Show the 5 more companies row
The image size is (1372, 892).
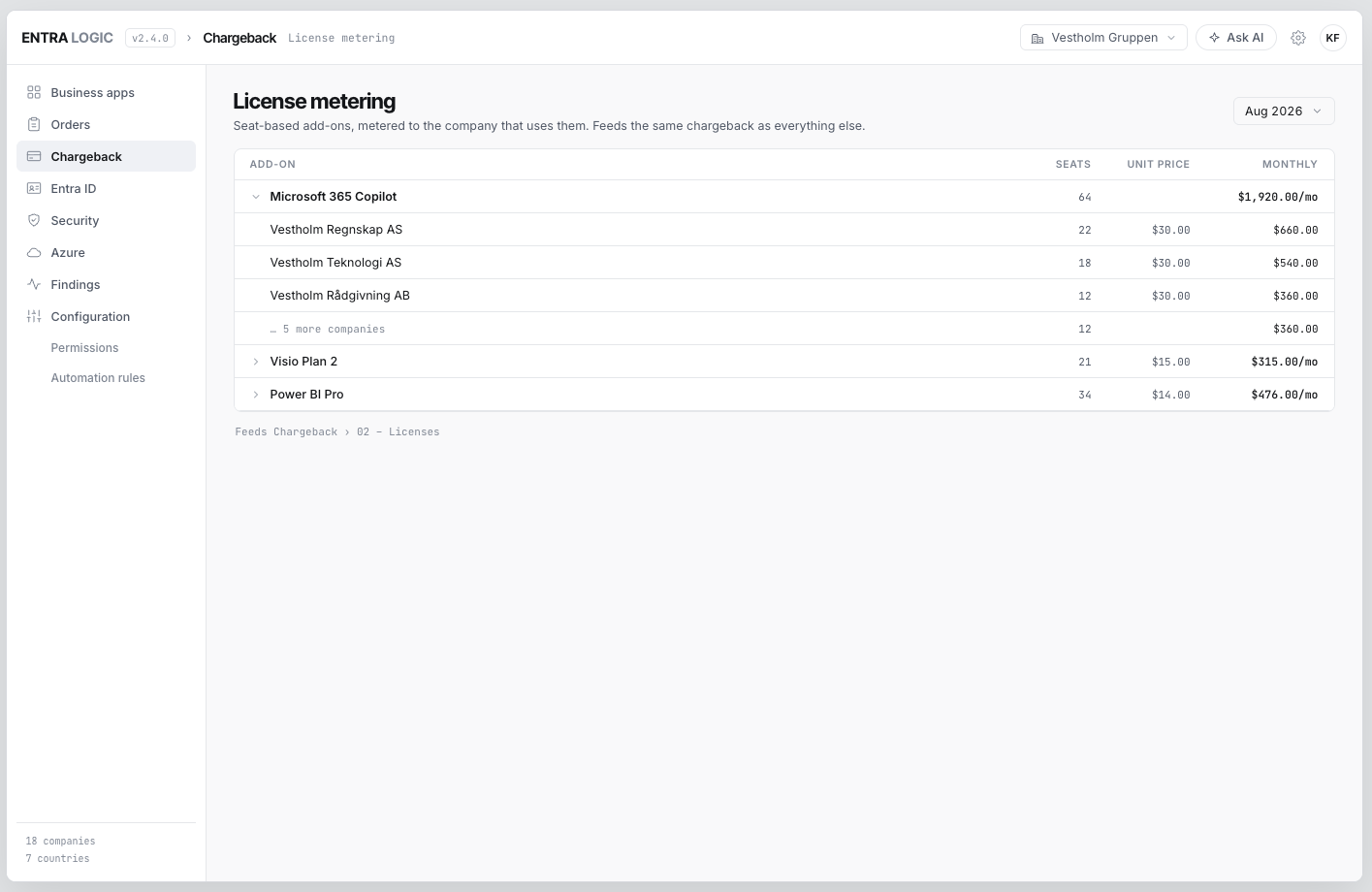784,329
